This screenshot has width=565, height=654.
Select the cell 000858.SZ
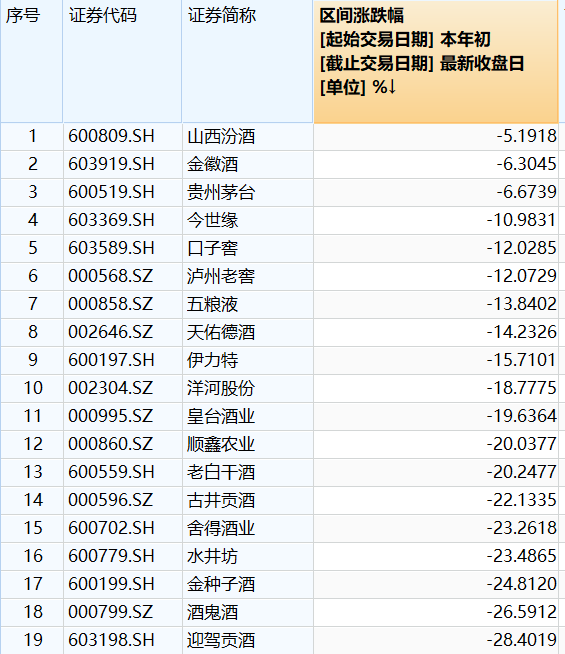pos(123,304)
